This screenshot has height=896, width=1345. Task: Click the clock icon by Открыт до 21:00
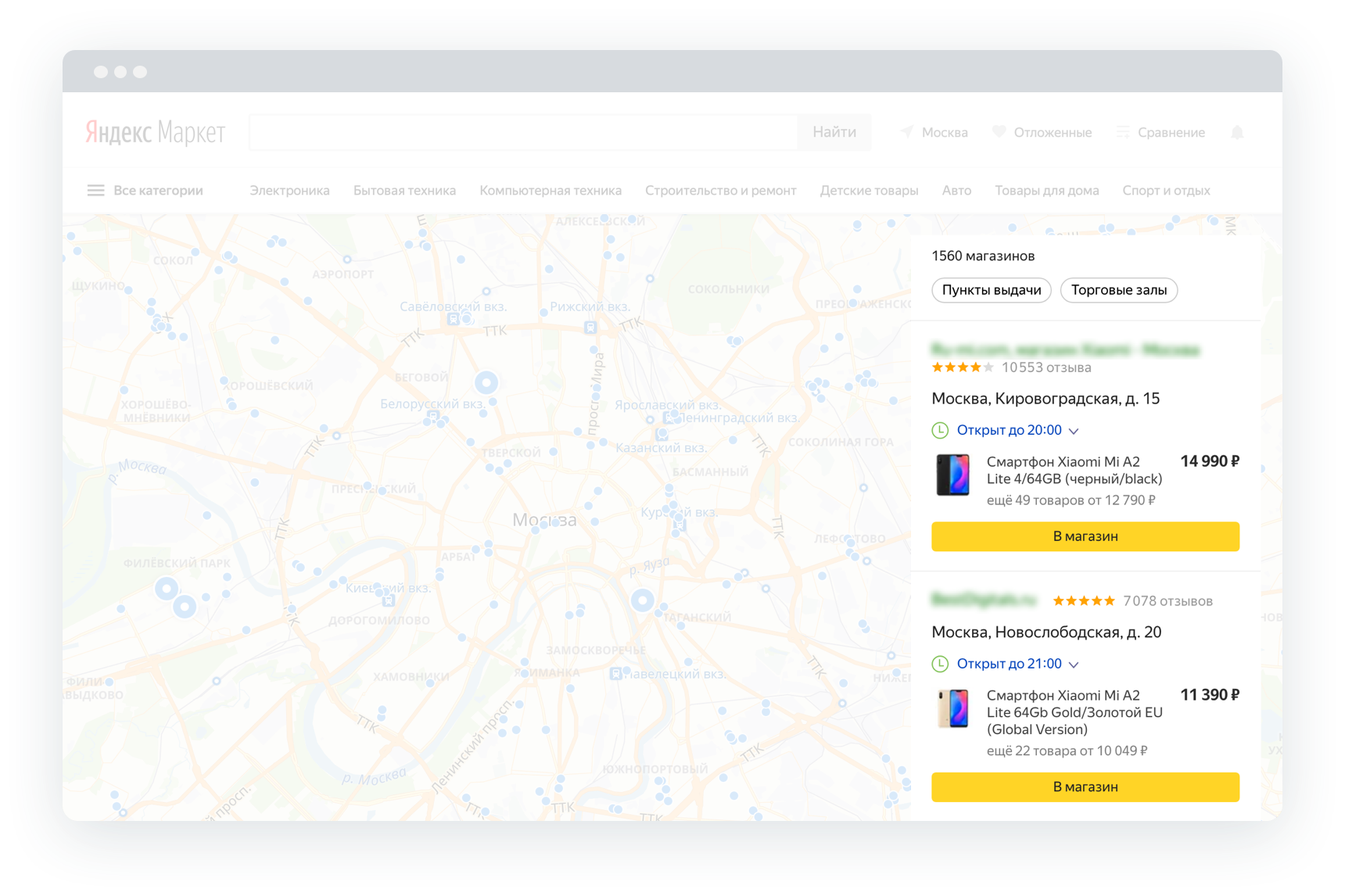point(940,664)
